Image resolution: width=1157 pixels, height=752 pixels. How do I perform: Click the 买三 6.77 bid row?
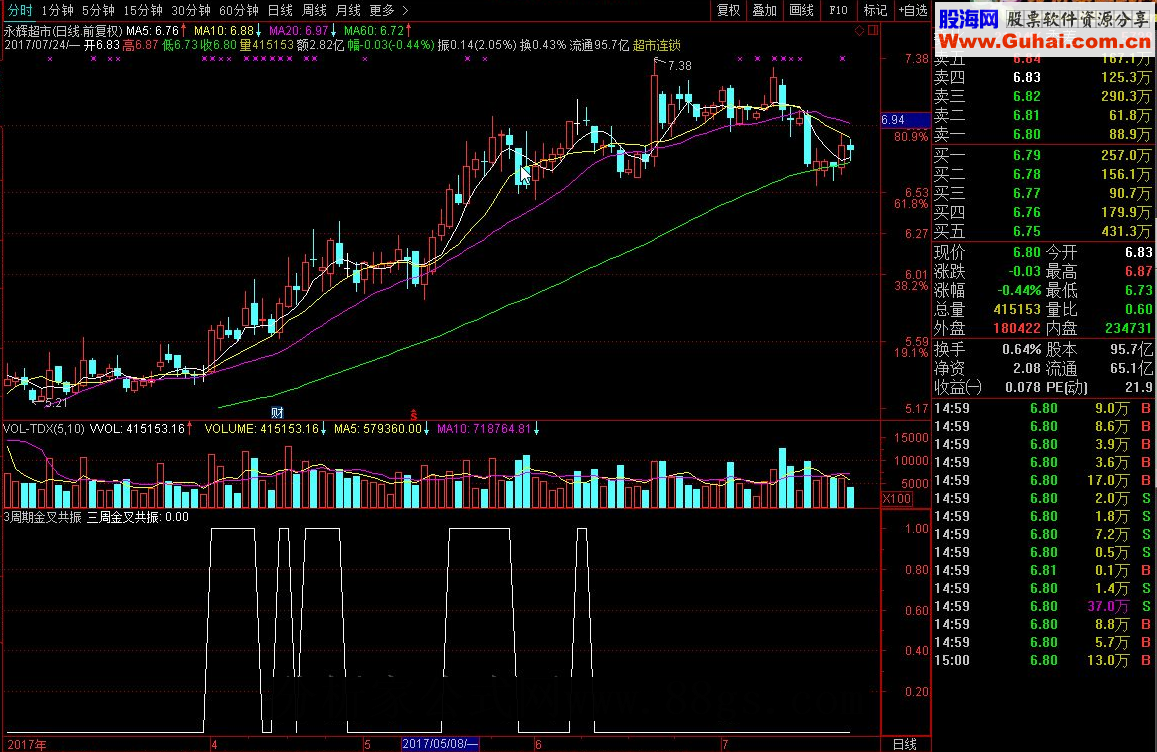[x=1043, y=193]
